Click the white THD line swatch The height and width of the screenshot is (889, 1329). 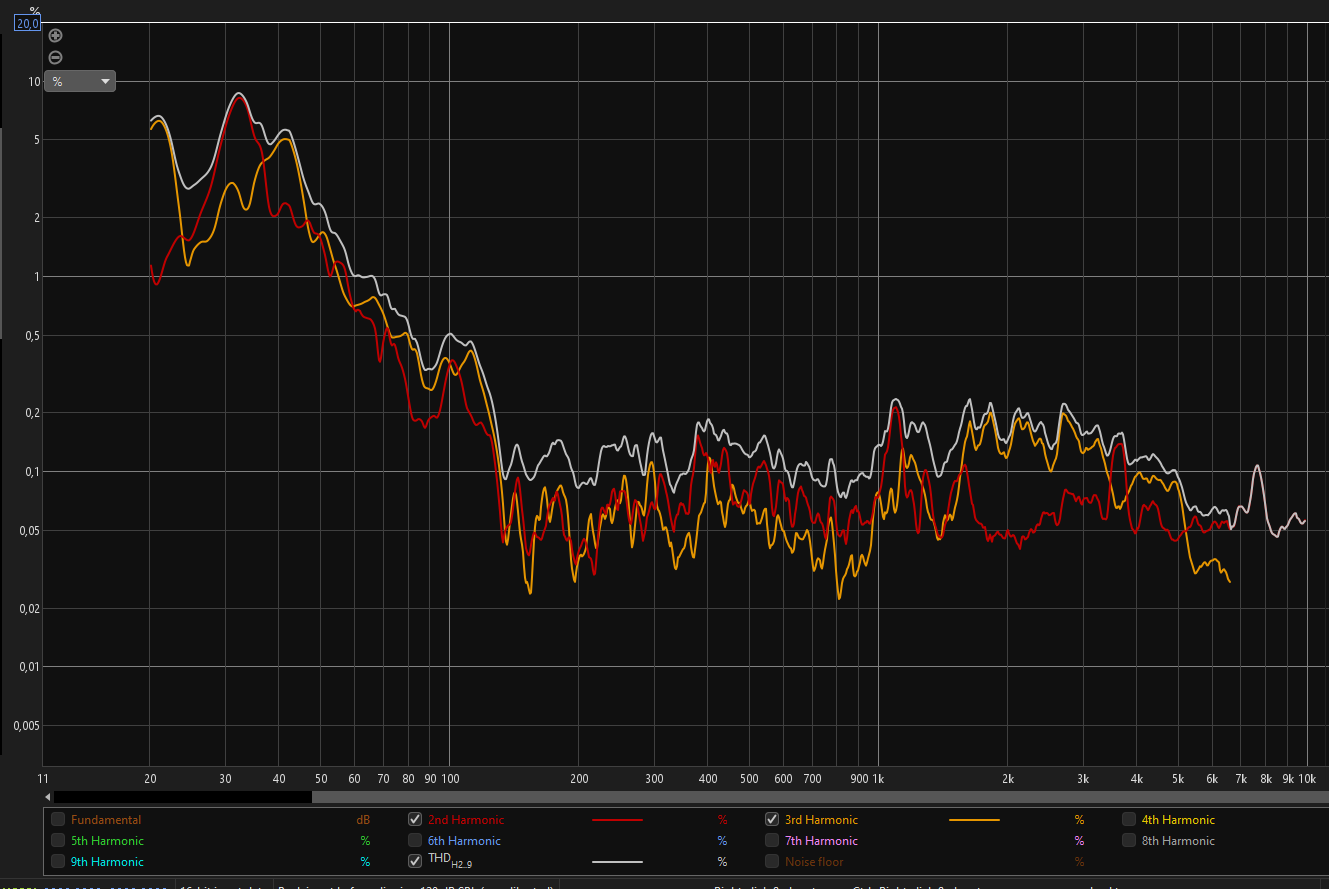point(617,862)
